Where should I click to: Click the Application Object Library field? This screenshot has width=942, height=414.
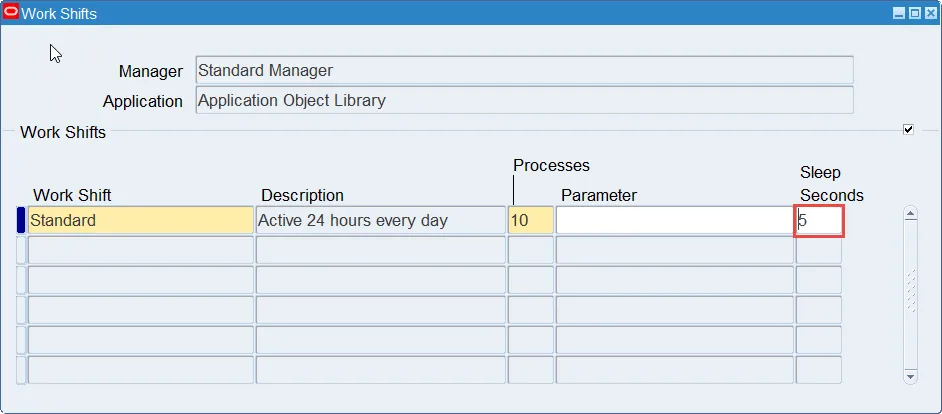pos(524,100)
